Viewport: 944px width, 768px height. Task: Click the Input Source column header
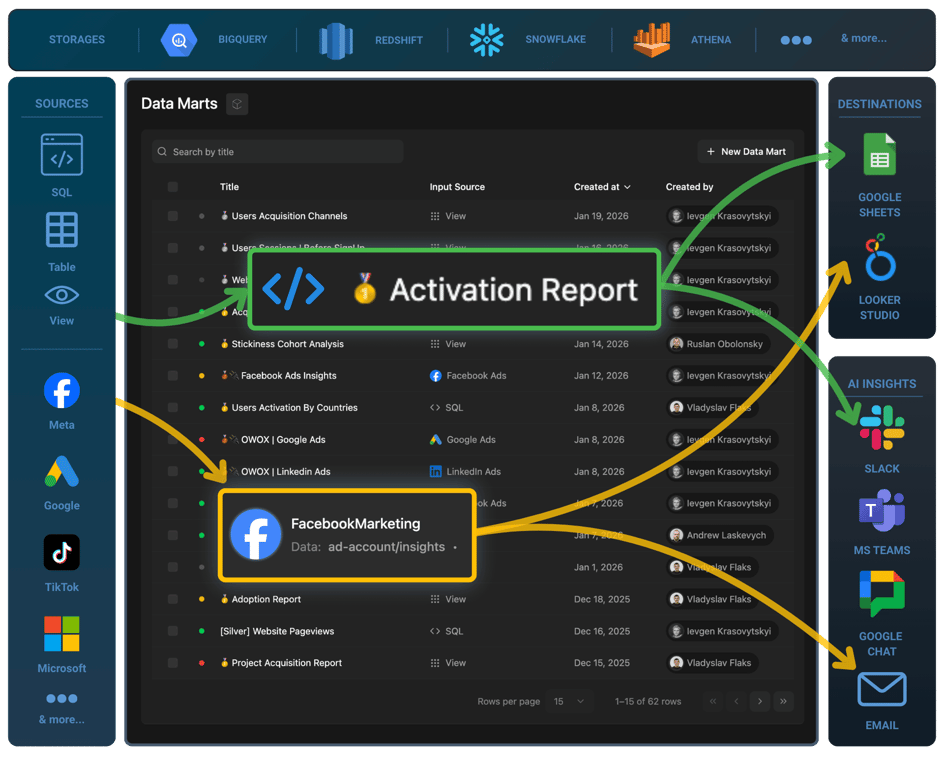457,187
